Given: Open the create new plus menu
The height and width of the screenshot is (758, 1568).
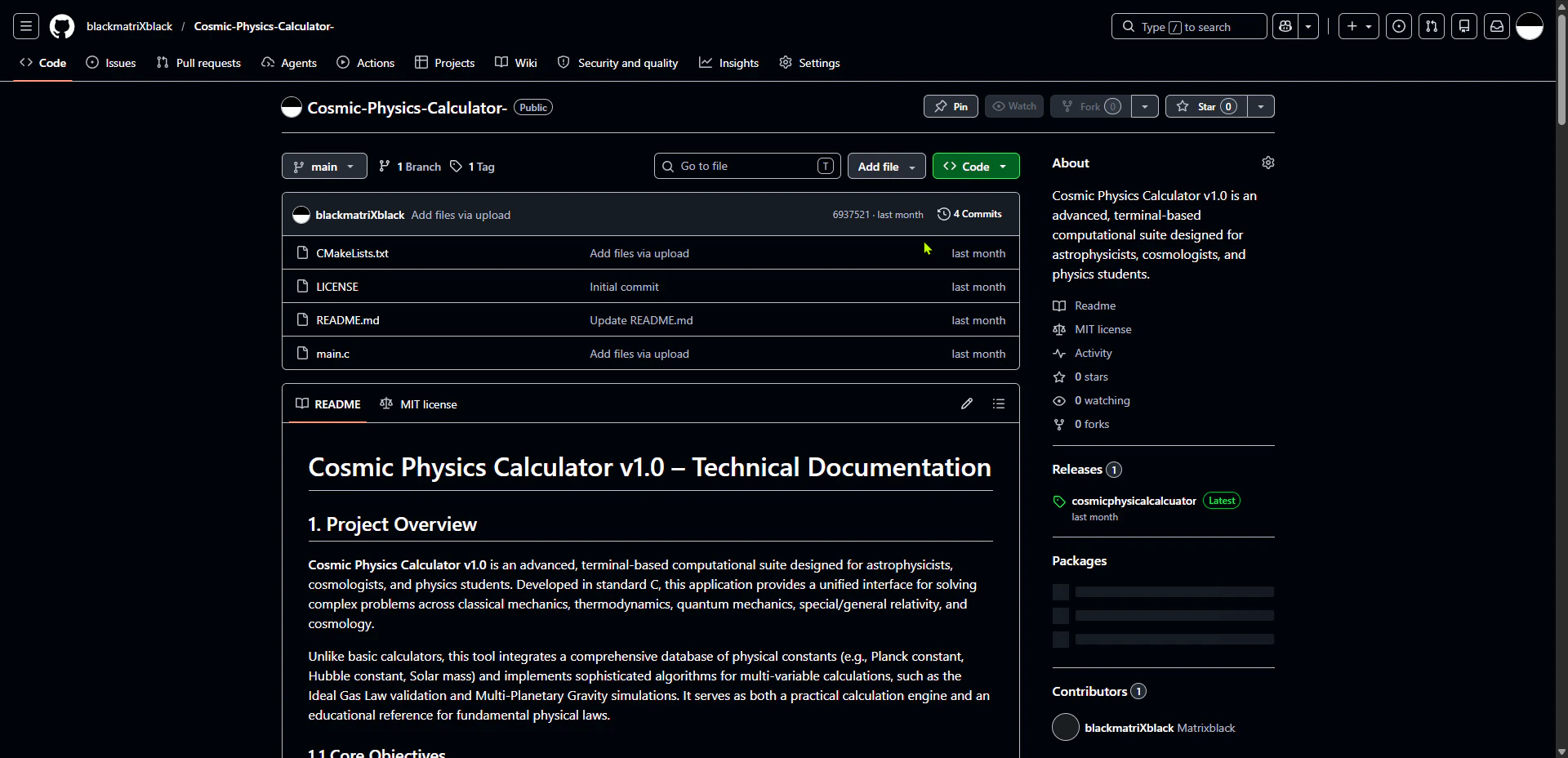Looking at the screenshot, I should [x=1359, y=26].
